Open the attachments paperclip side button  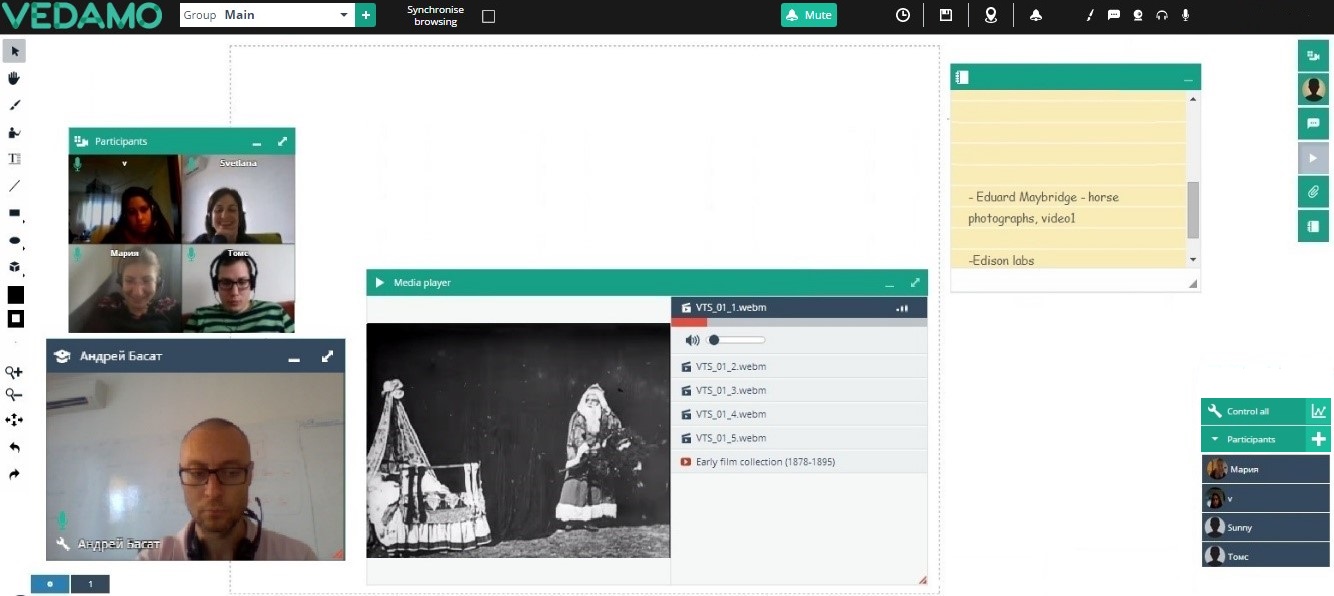click(x=1313, y=192)
